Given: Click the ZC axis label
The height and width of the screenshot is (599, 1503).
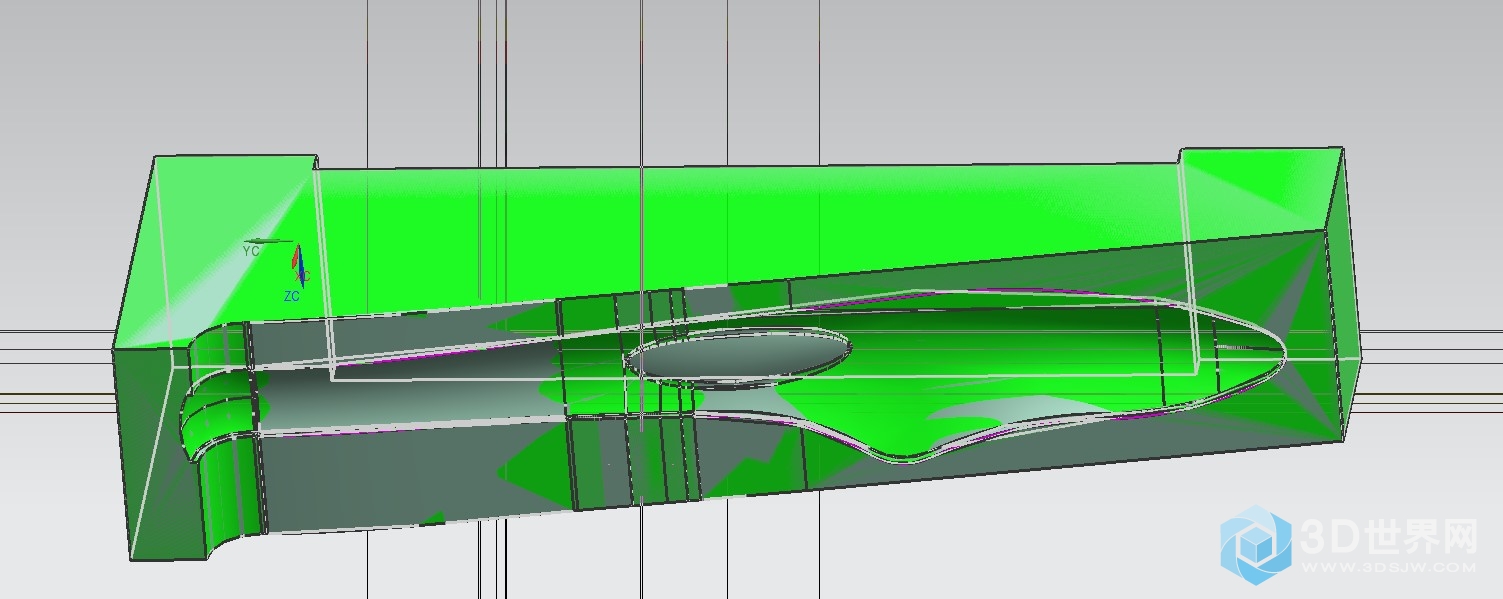Looking at the screenshot, I should point(291,297).
